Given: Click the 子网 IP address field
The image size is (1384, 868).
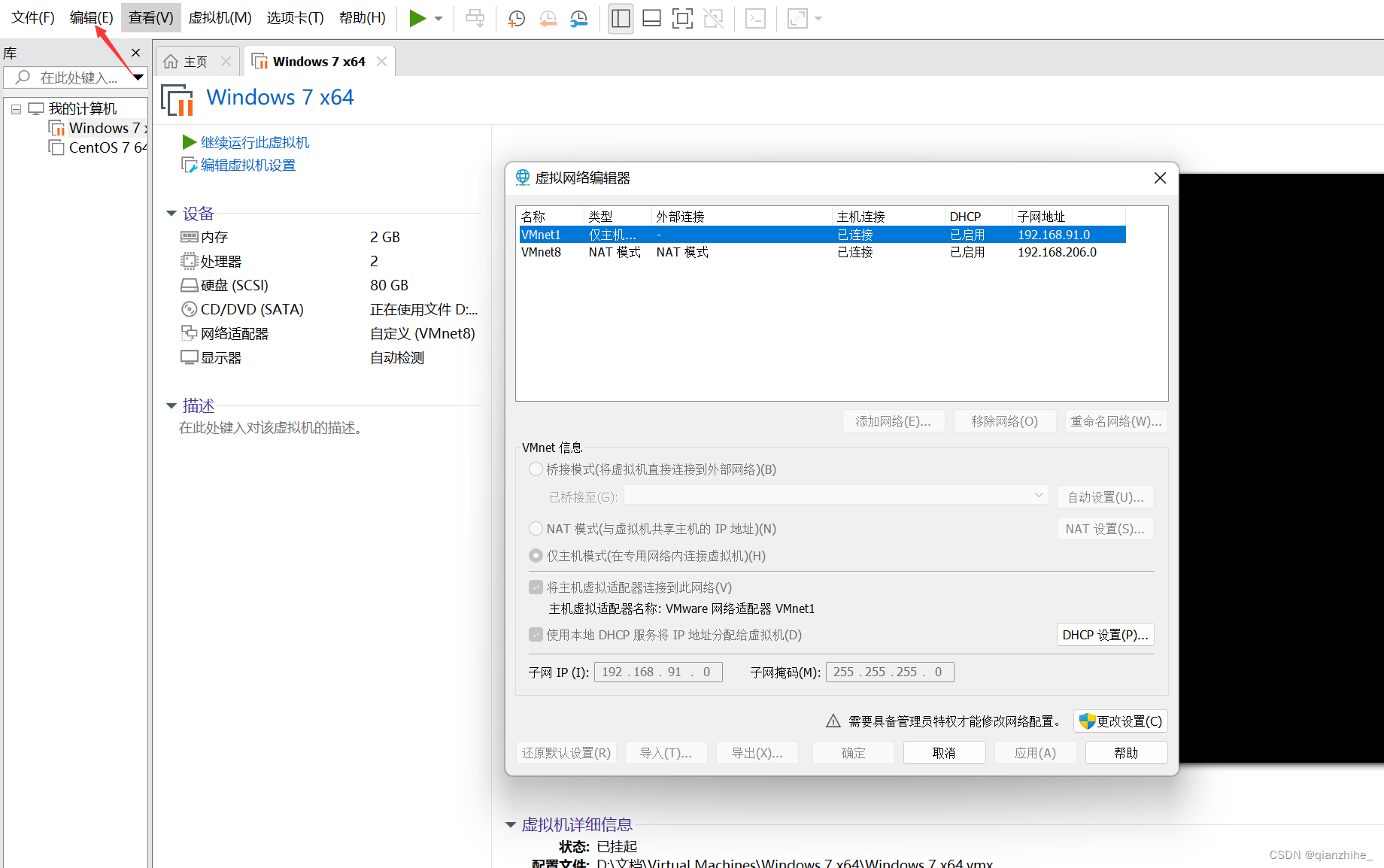Looking at the screenshot, I should 658,672.
